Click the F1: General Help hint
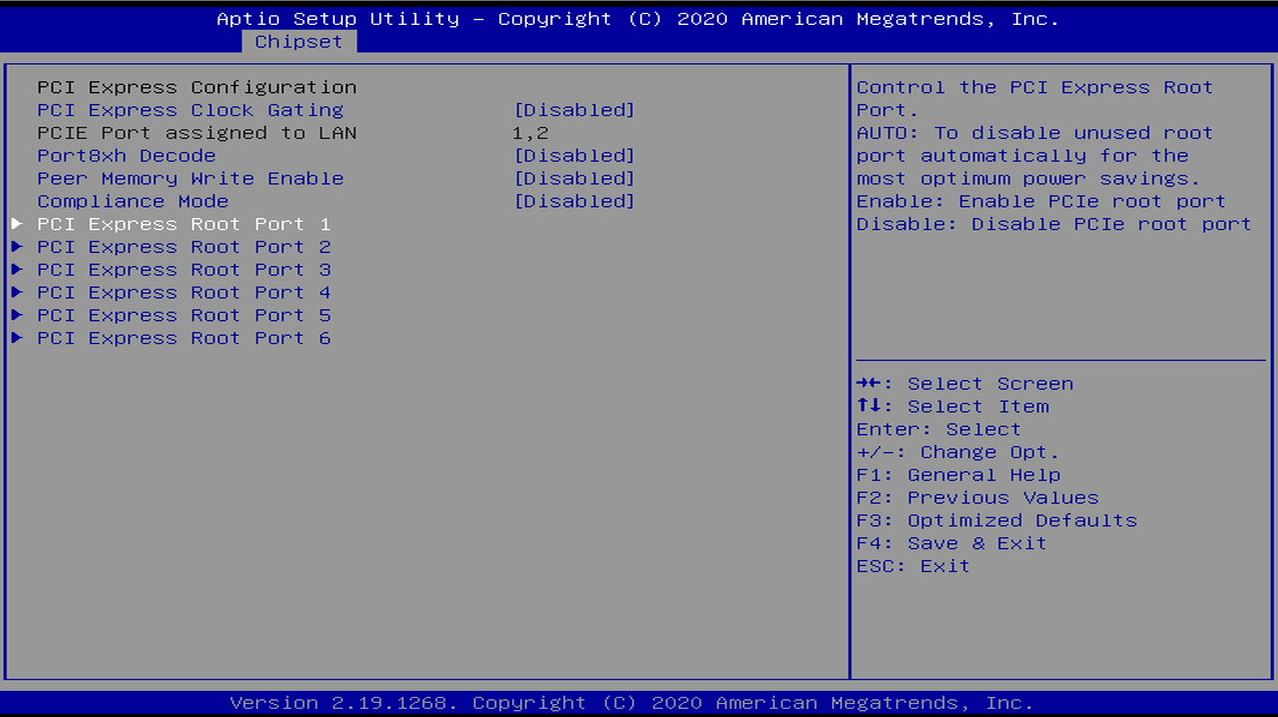 point(958,475)
